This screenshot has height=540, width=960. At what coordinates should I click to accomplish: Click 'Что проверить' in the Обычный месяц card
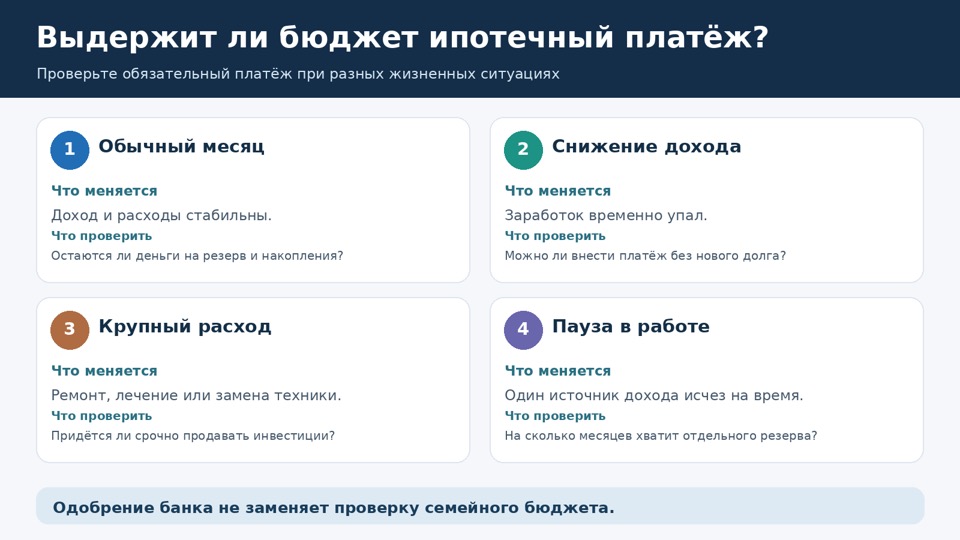pos(101,236)
